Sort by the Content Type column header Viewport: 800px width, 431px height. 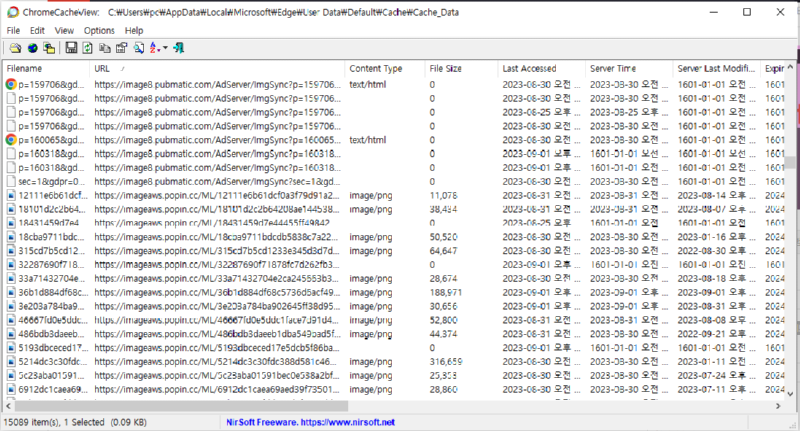tap(375, 68)
